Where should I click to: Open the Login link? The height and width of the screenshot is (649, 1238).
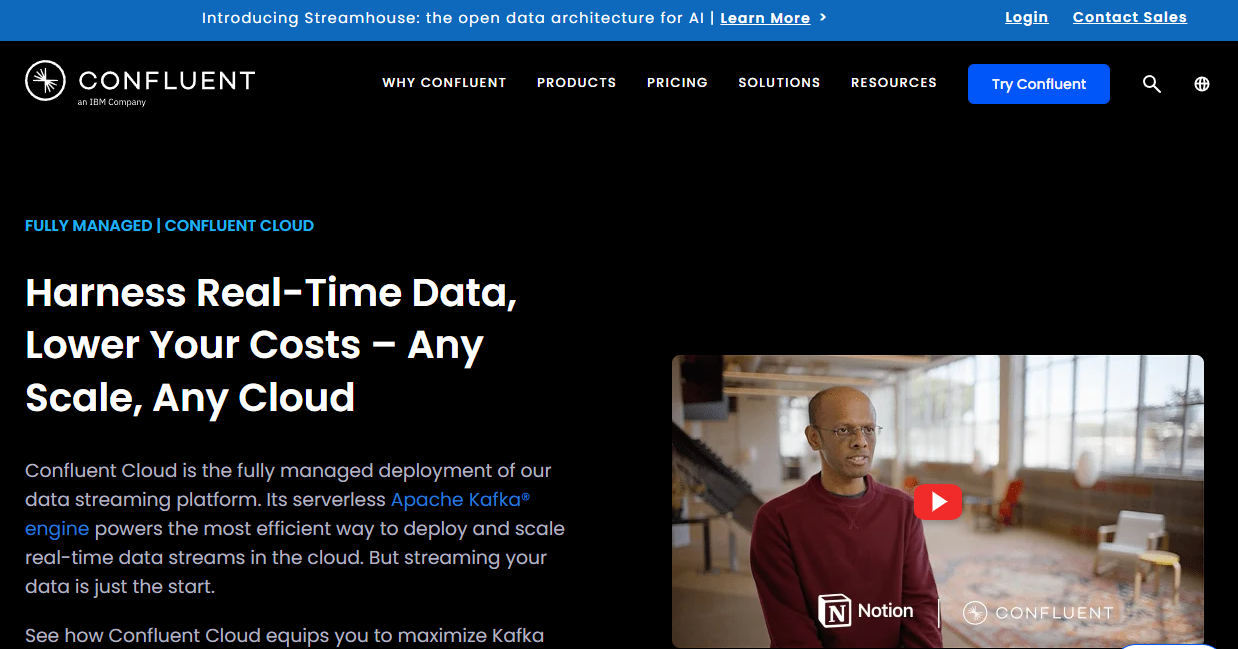(x=1027, y=17)
